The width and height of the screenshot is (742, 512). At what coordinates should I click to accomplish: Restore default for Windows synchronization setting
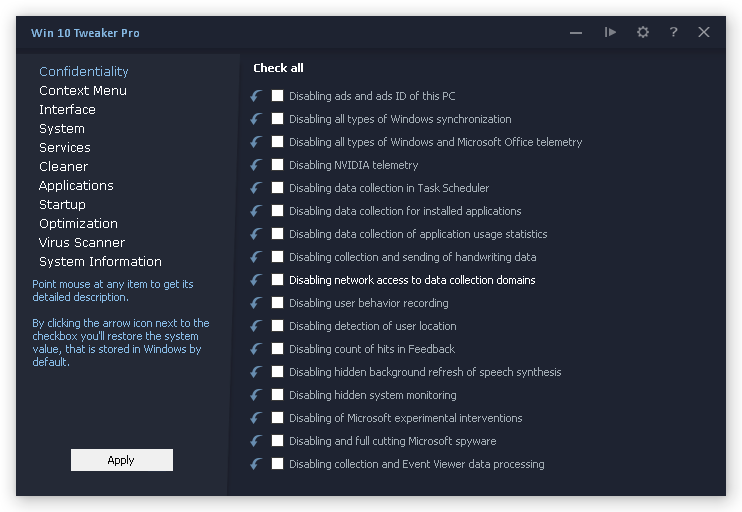[257, 119]
